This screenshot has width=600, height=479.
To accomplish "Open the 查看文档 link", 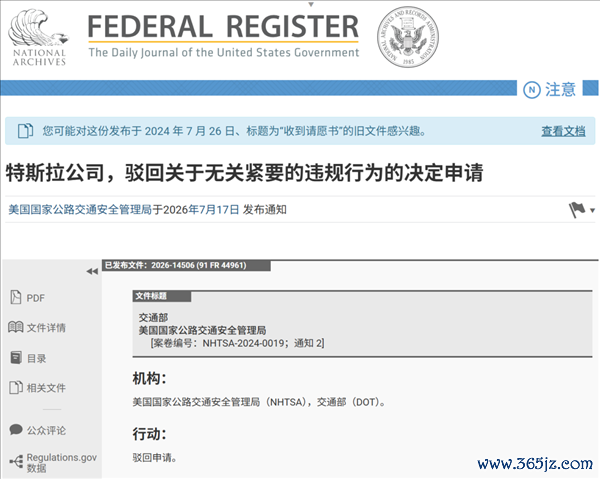I will pyautogui.click(x=563, y=131).
